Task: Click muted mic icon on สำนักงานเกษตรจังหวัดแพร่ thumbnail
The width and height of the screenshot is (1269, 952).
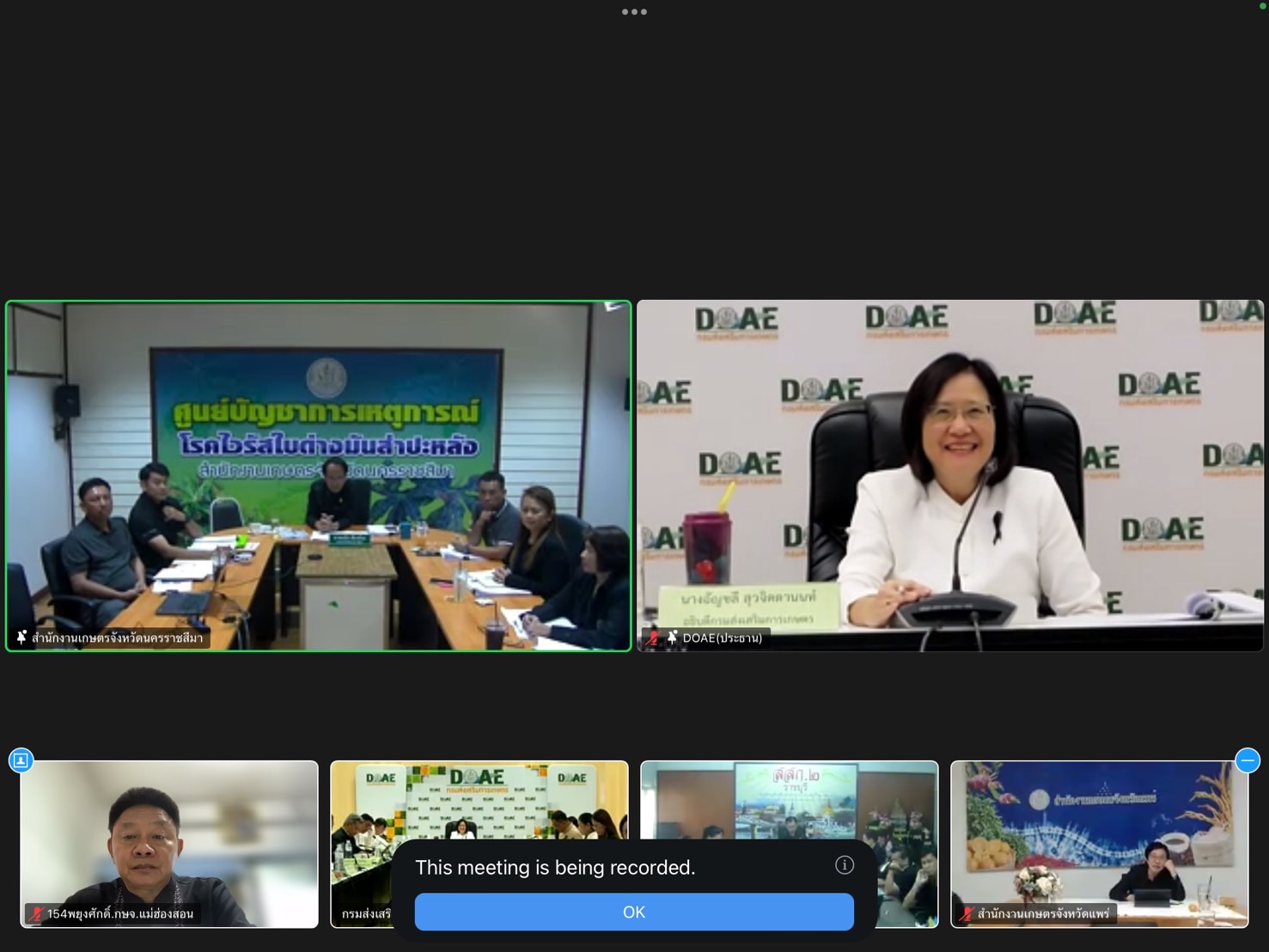Action: [966, 913]
